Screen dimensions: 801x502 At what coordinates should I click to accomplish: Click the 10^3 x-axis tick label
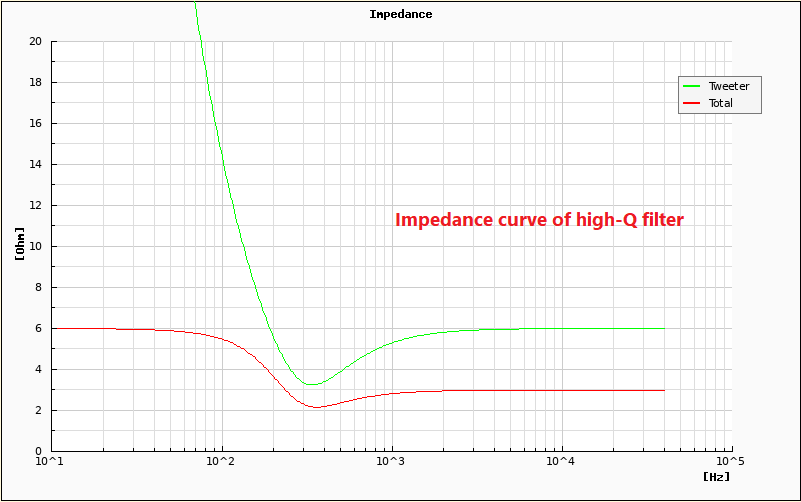pyautogui.click(x=390, y=461)
